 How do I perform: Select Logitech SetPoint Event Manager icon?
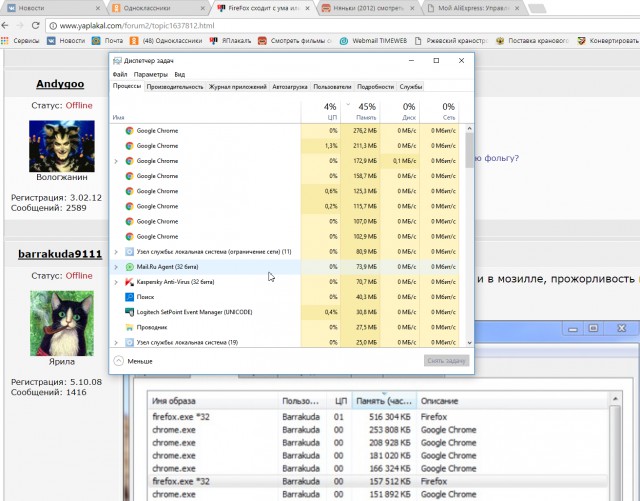click(129, 312)
